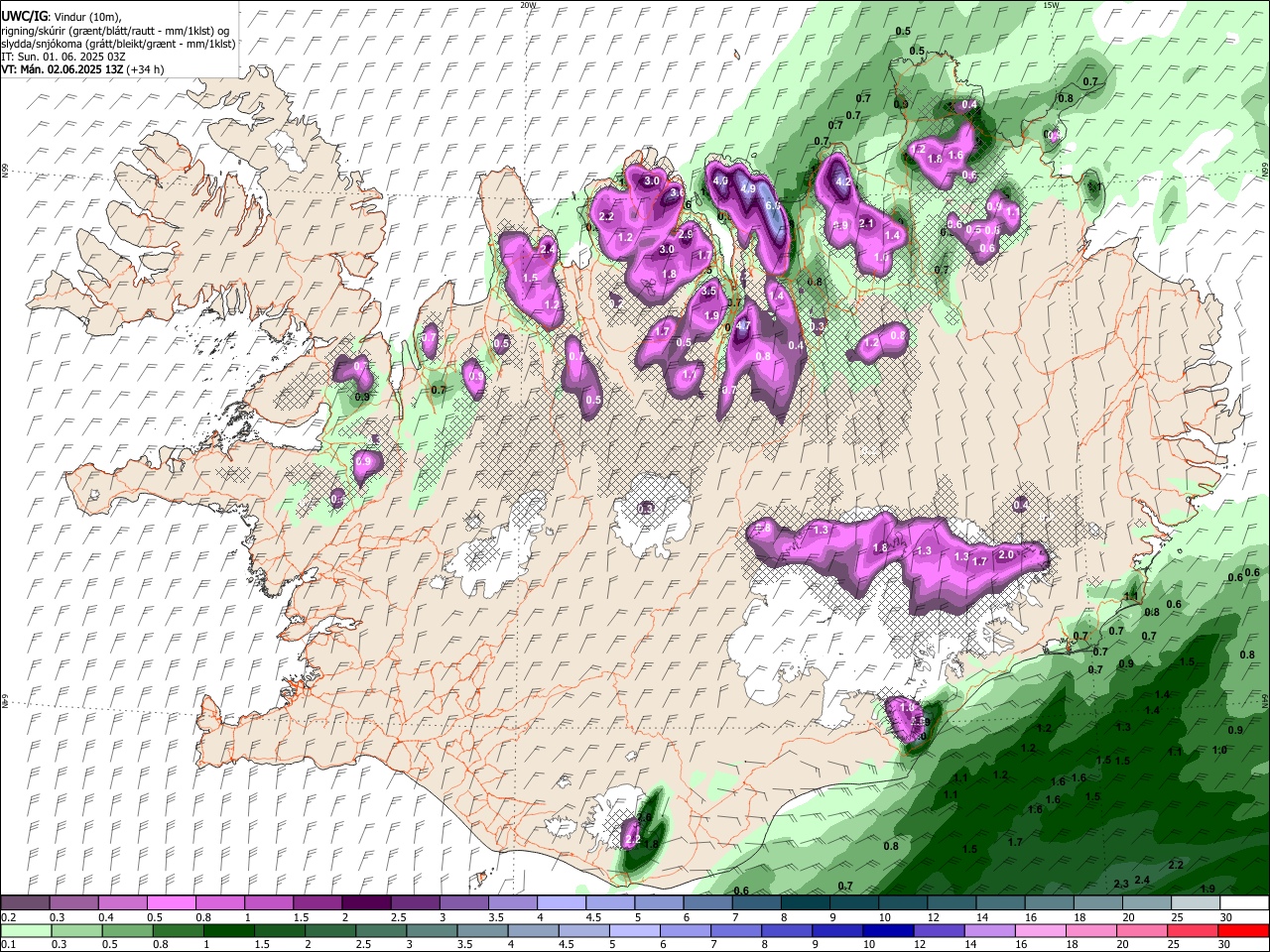Select the darkest purple swatch between 2 and 2.5
Viewport: 1270px width, 952px height.
[x=365, y=902]
